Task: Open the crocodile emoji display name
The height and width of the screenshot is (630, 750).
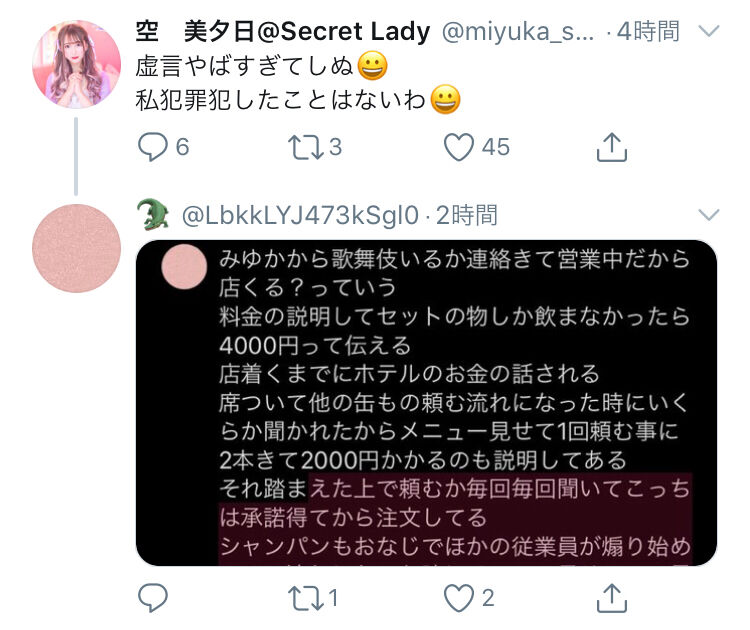Action: tap(153, 215)
